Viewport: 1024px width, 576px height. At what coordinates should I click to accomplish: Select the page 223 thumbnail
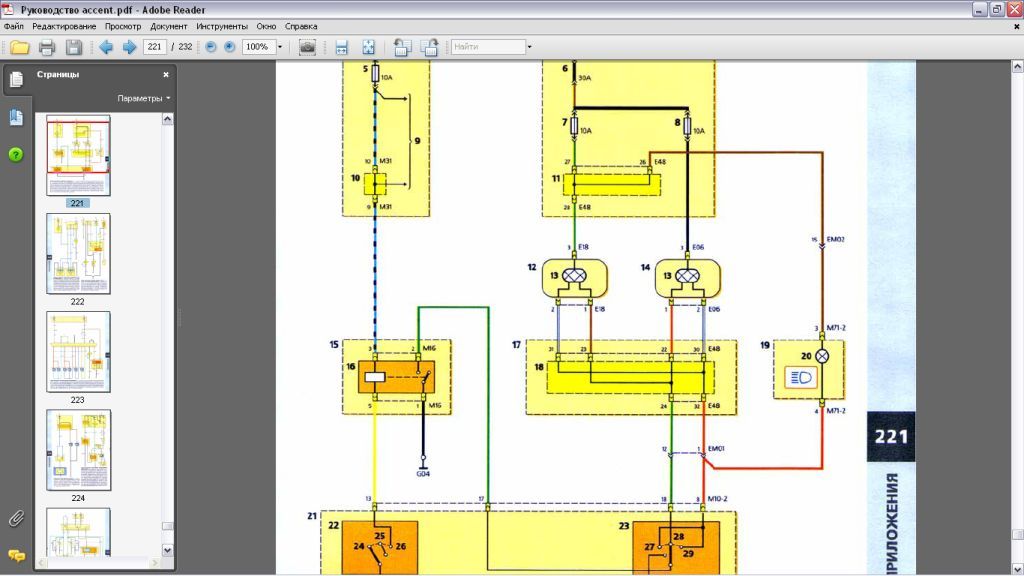point(78,351)
